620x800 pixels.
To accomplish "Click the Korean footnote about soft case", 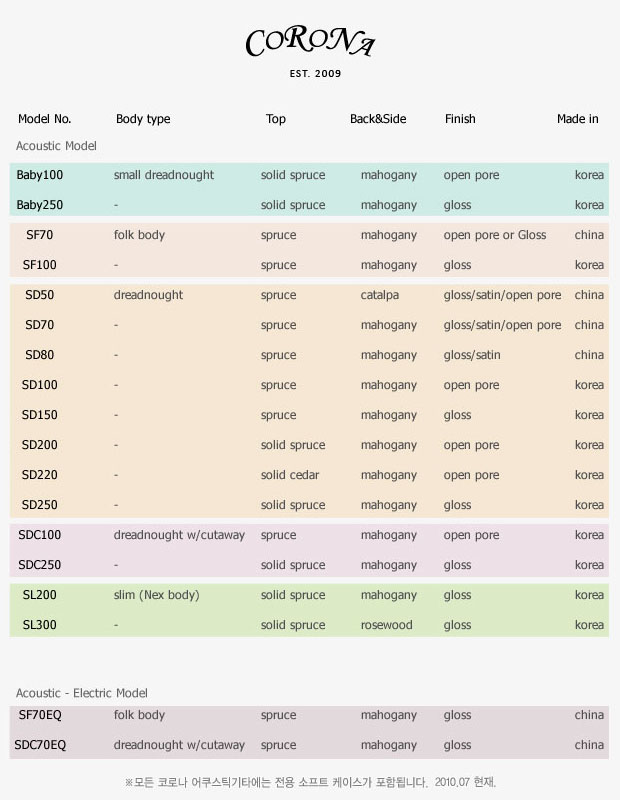I will click(x=310, y=782).
